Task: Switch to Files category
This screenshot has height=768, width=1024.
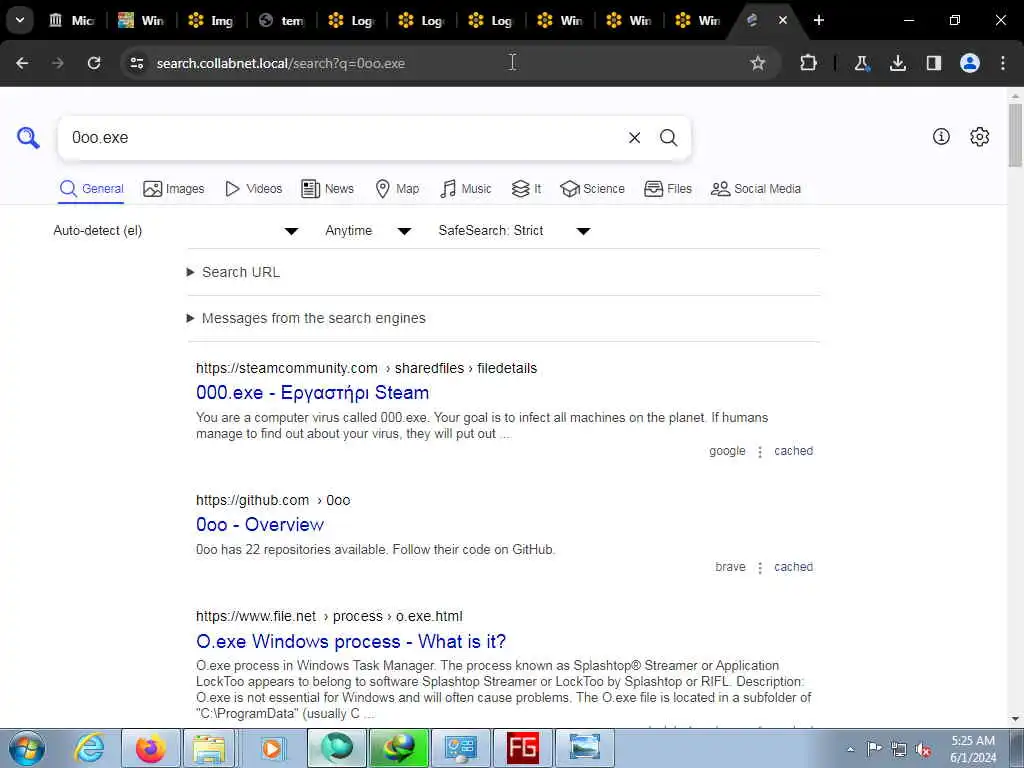Action: pyautogui.click(x=667, y=189)
